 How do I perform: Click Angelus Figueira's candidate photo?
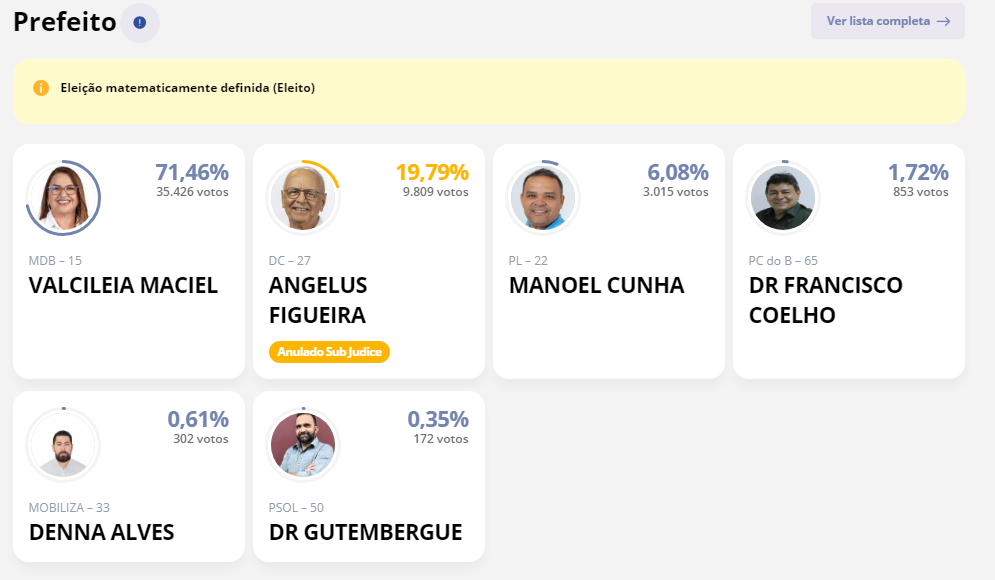tap(303, 198)
